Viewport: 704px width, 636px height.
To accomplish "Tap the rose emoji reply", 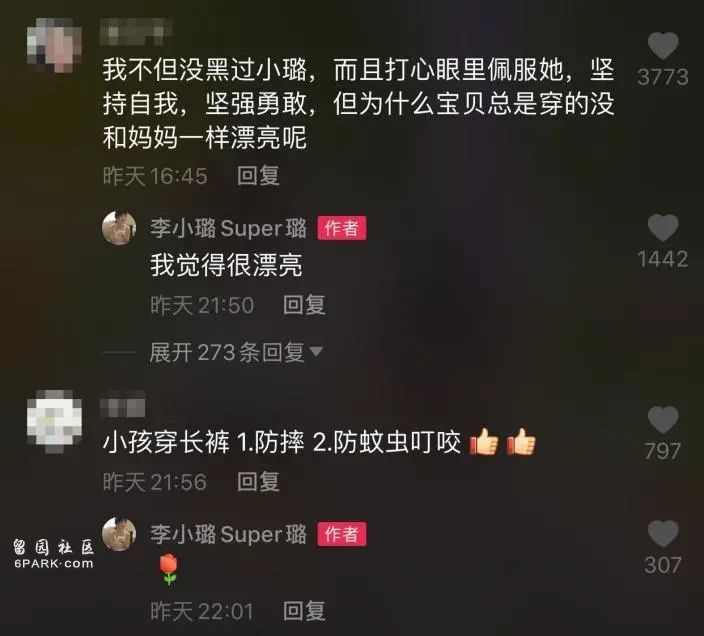I will coord(169,569).
